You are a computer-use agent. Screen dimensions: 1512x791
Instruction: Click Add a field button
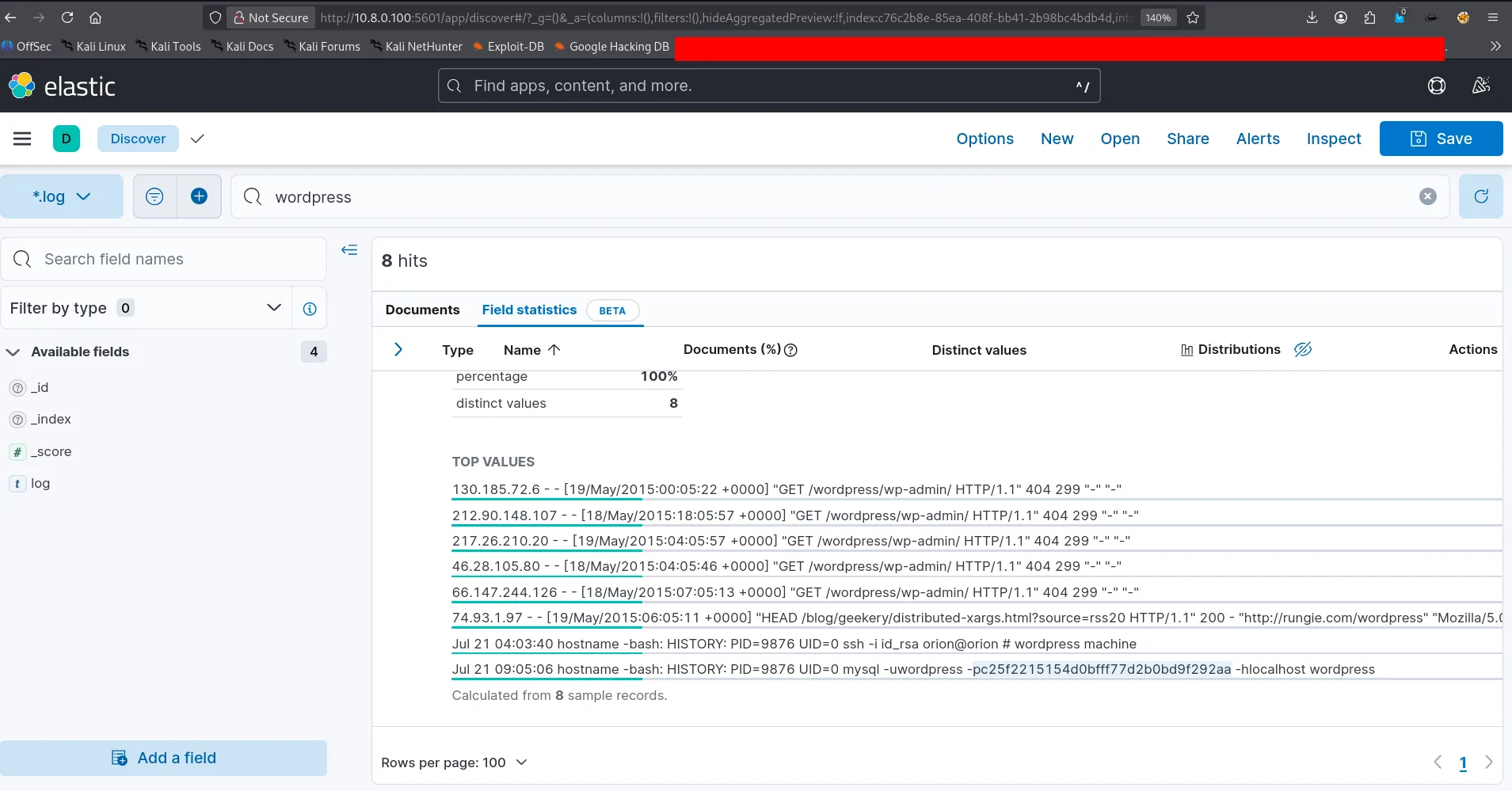(x=164, y=758)
